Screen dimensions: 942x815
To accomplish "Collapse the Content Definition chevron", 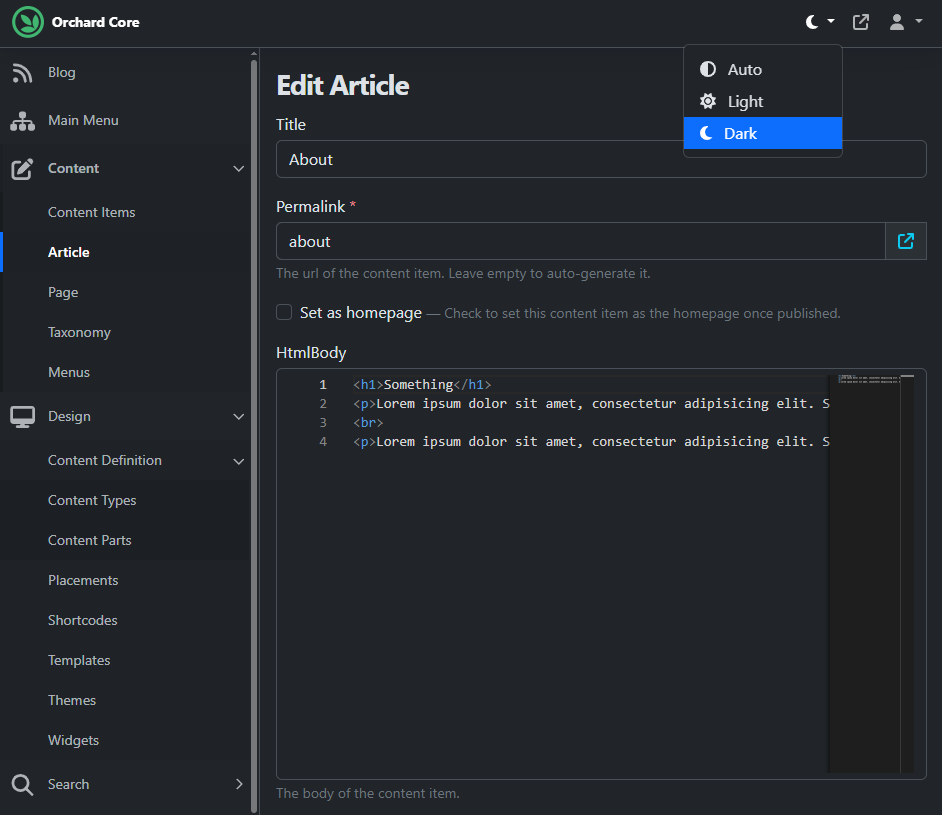I will (x=239, y=461).
